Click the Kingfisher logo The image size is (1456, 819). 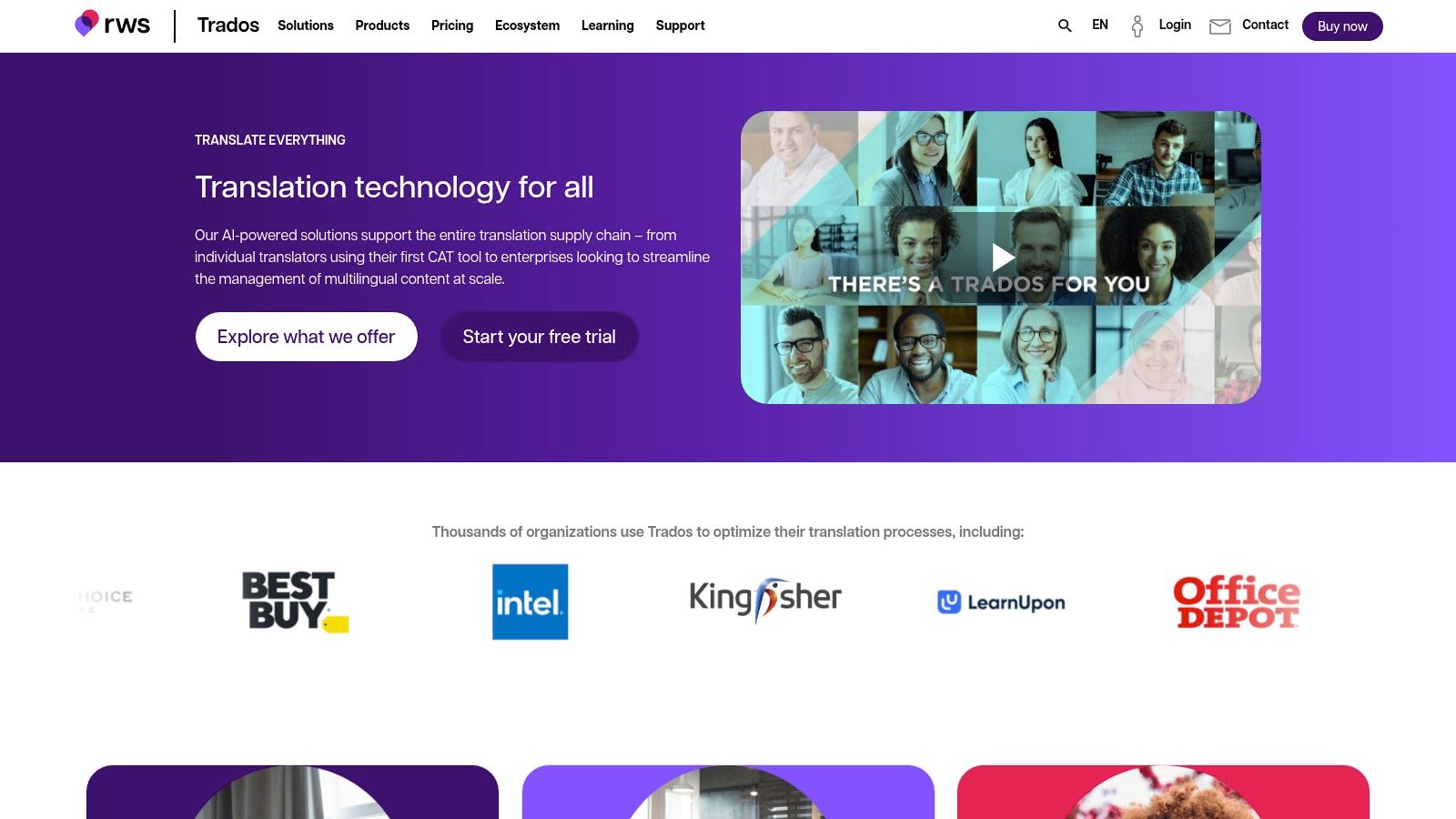765,599
